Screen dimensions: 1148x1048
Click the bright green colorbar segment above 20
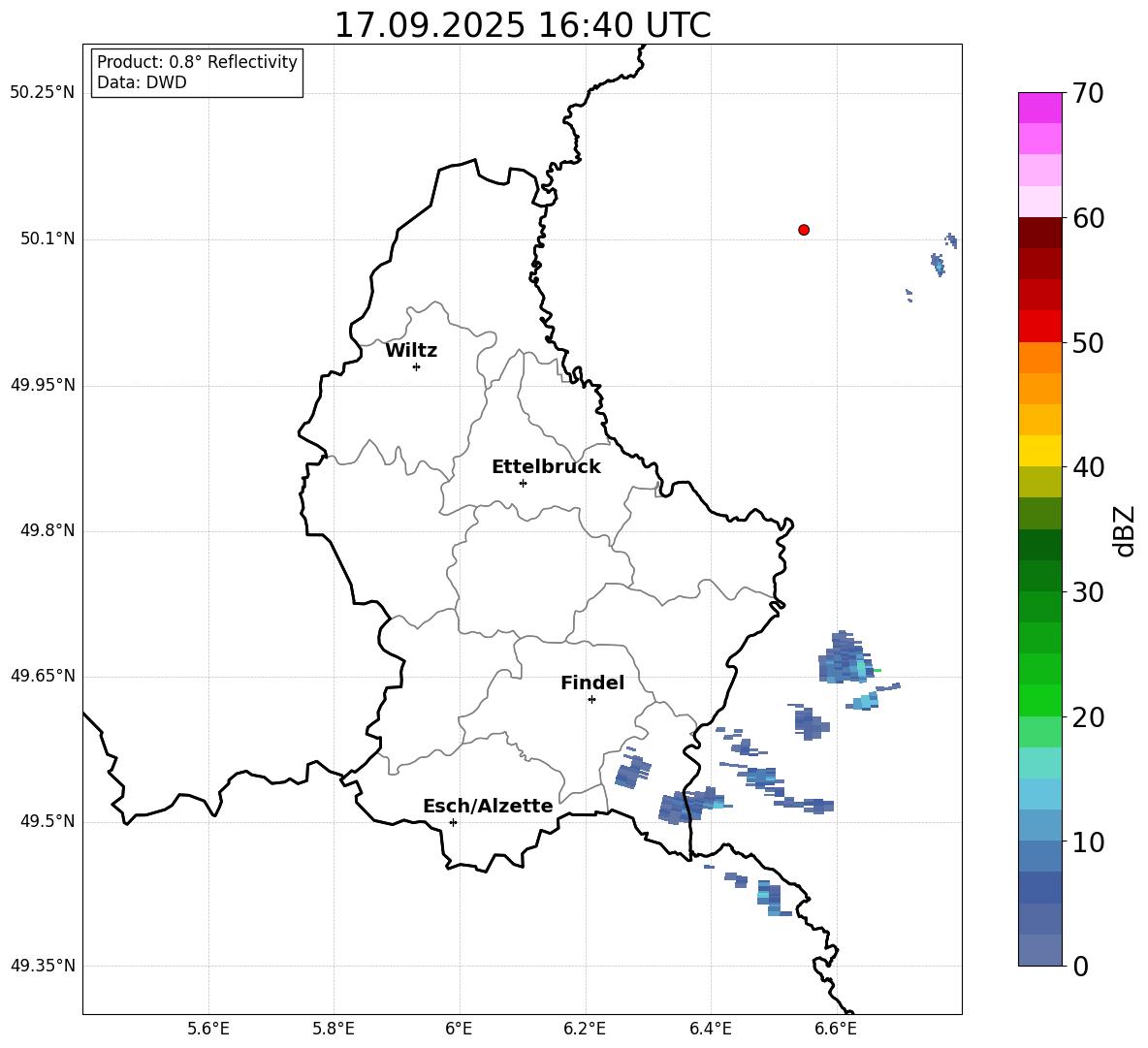click(x=1039, y=700)
